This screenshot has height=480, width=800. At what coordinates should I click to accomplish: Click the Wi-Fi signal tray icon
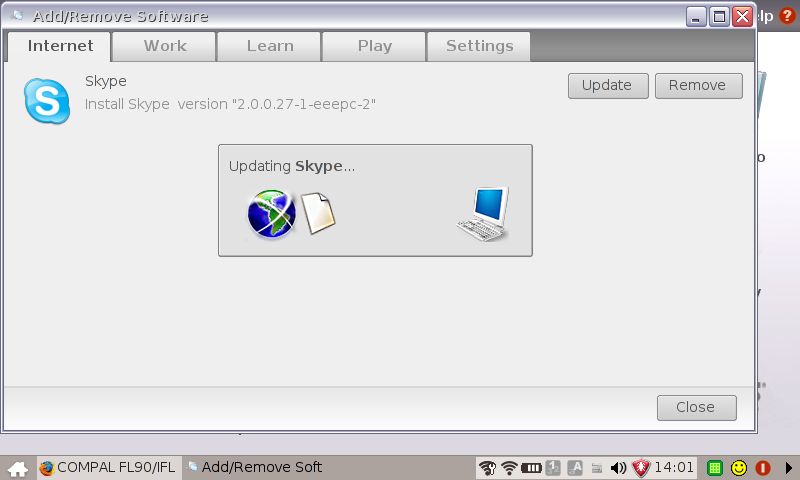tap(509, 468)
